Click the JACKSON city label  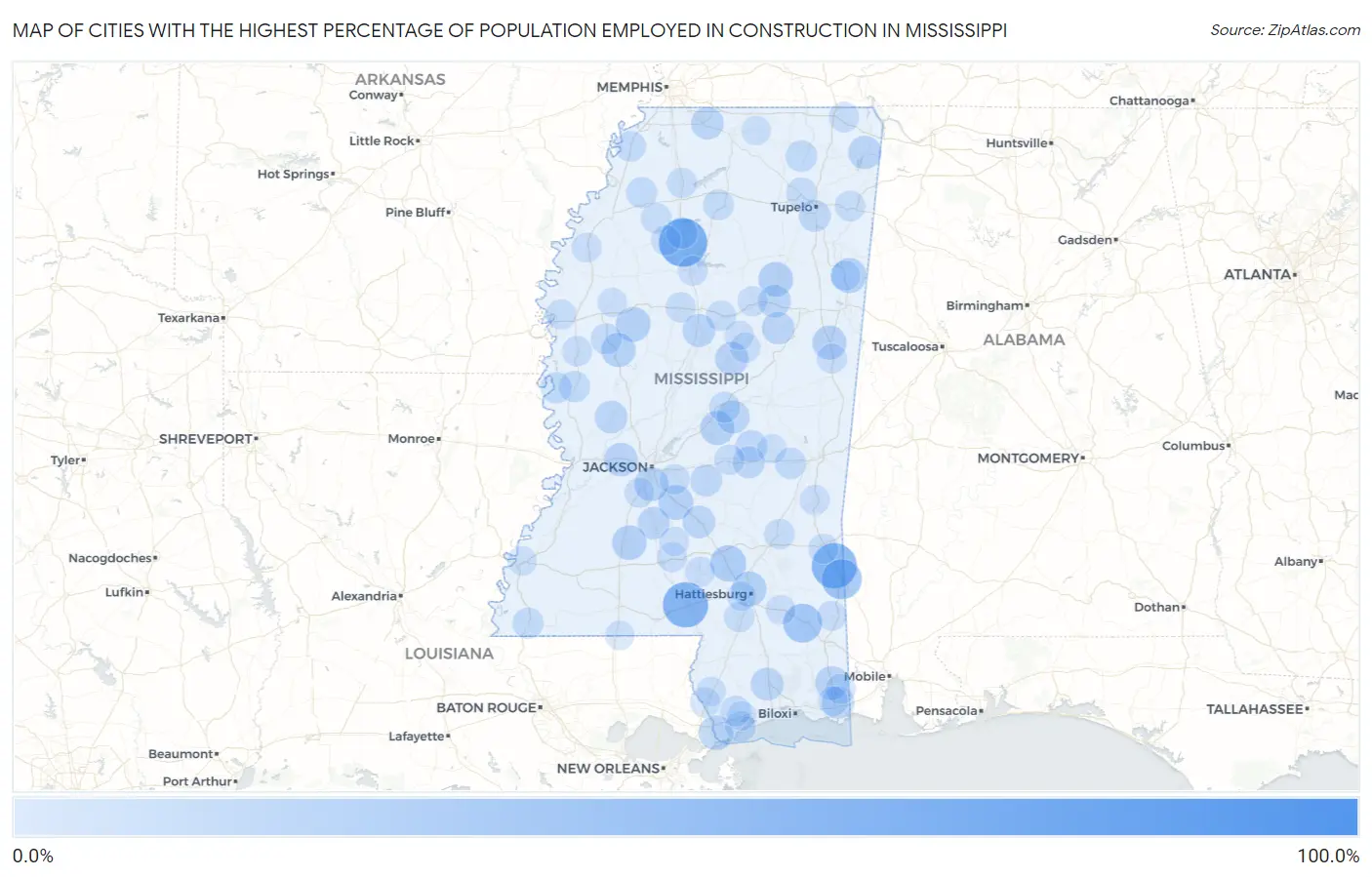[615, 467]
